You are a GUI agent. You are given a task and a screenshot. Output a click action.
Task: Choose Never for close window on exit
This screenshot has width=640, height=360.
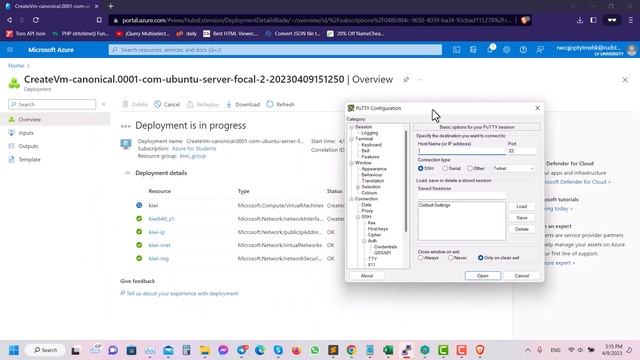[x=450, y=258]
